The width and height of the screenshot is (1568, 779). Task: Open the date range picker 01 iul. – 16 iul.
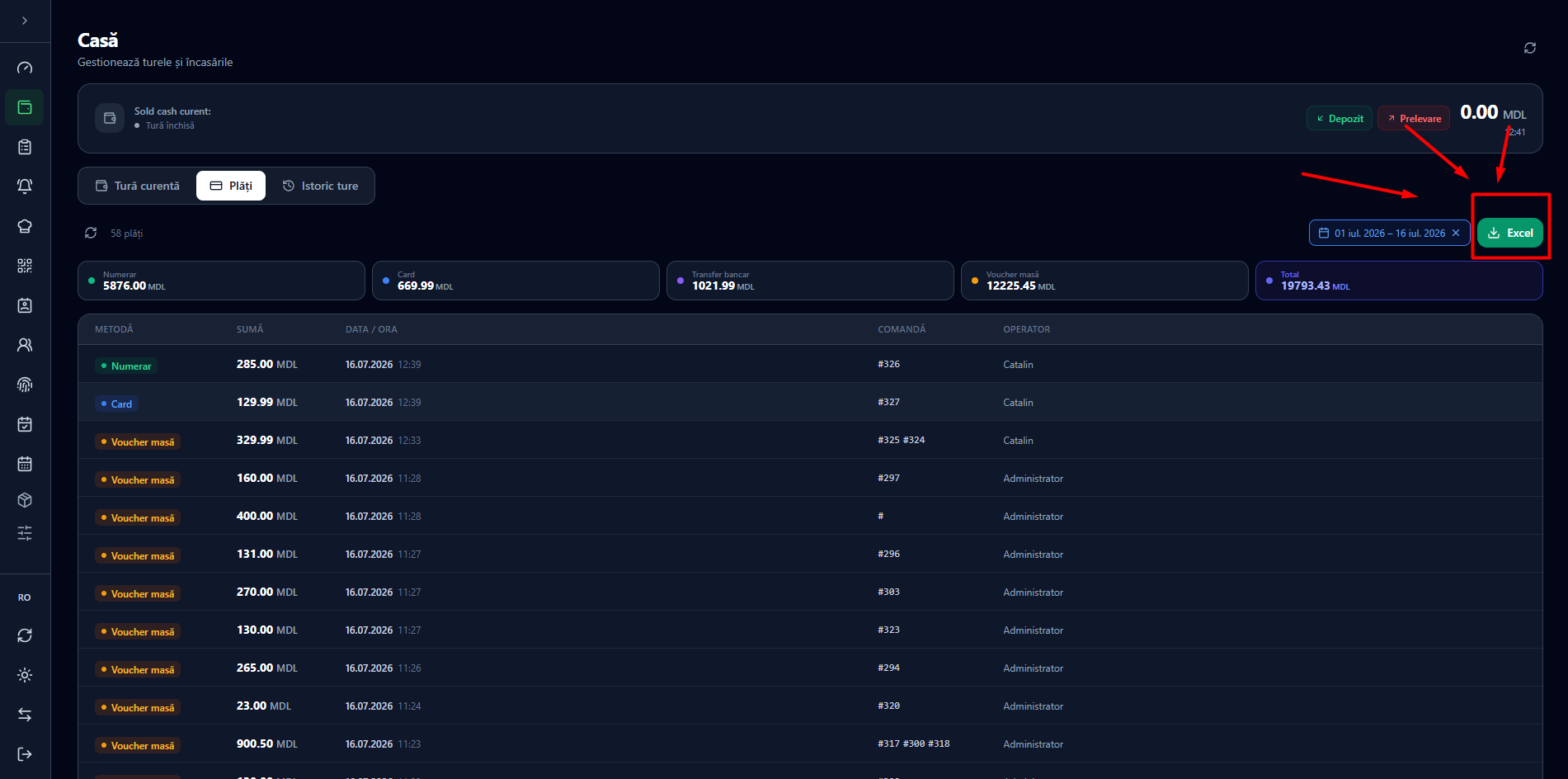coord(1382,233)
